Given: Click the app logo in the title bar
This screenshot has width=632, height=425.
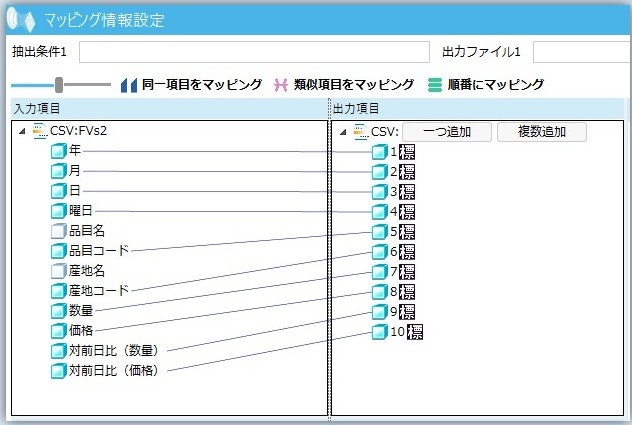Looking at the screenshot, I should point(21,21).
